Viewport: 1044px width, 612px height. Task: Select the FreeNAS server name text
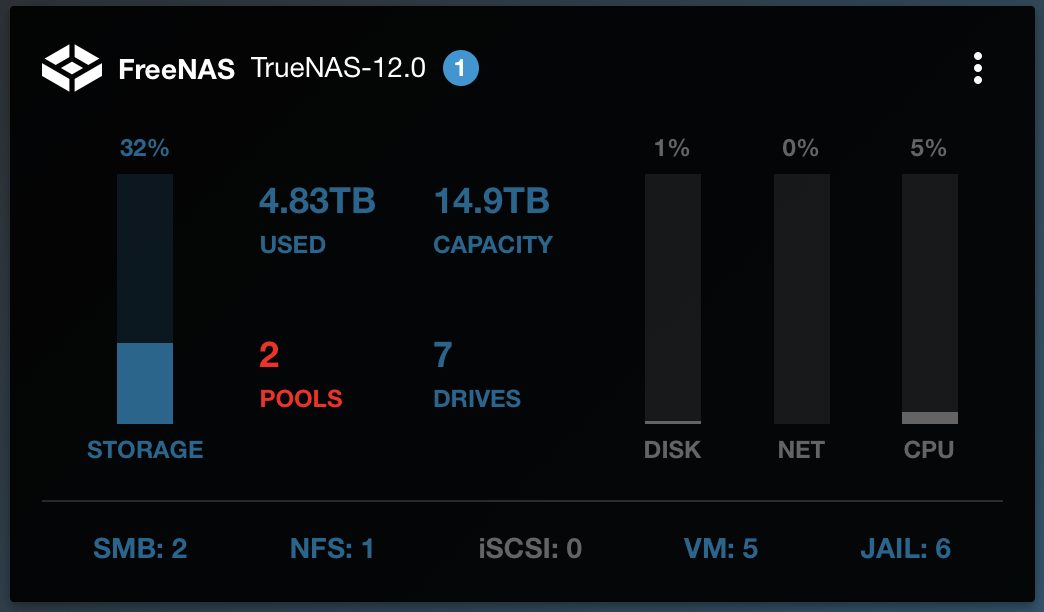click(176, 69)
